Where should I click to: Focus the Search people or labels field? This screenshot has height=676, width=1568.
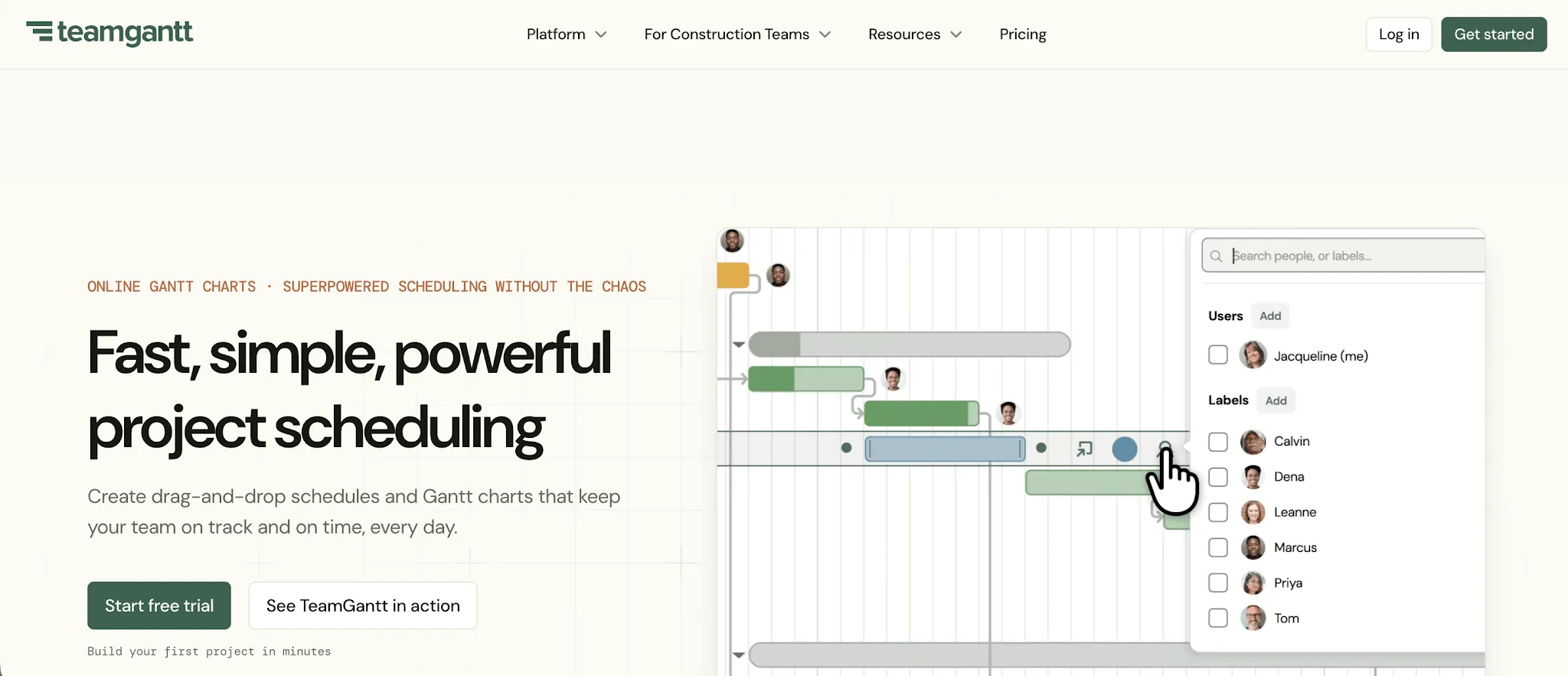(x=1344, y=256)
